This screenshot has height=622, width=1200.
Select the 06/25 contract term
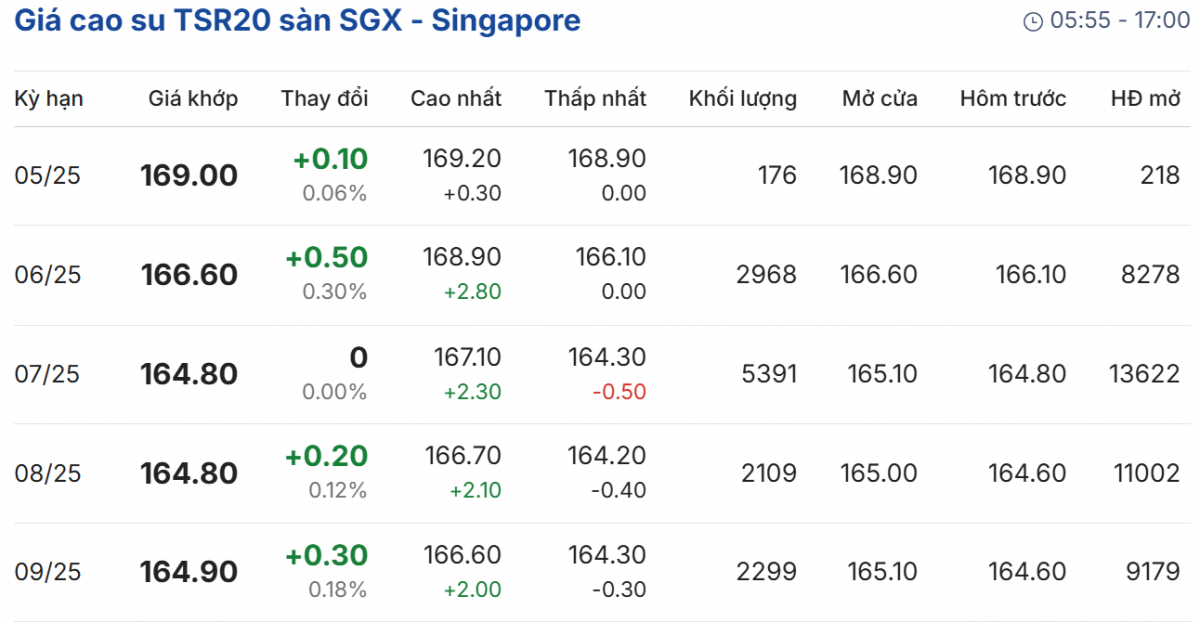[x=48, y=275]
